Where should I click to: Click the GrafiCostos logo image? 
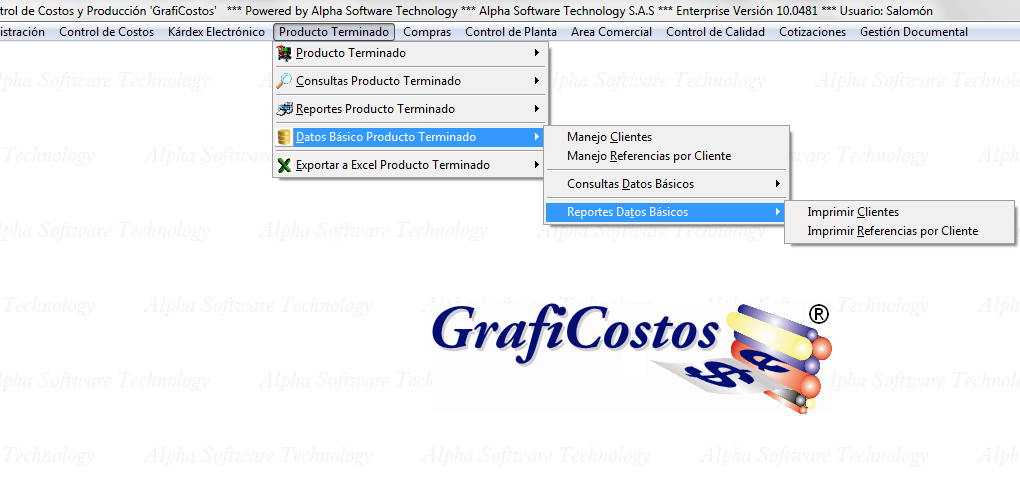point(632,355)
